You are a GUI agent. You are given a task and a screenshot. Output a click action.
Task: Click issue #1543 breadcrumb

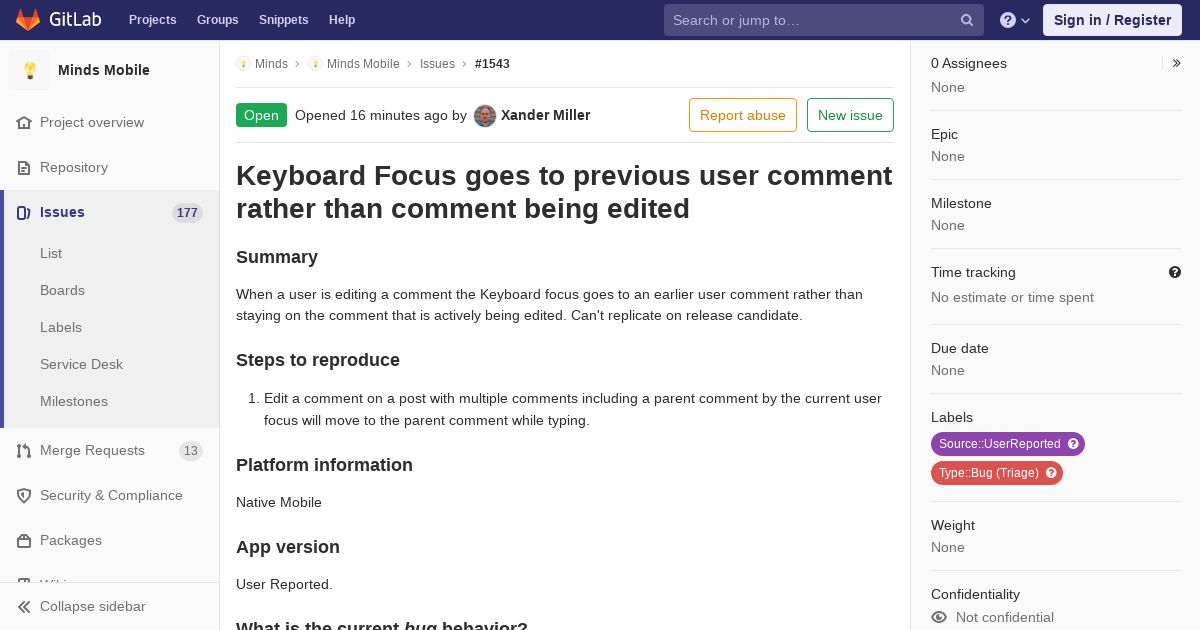(x=492, y=63)
